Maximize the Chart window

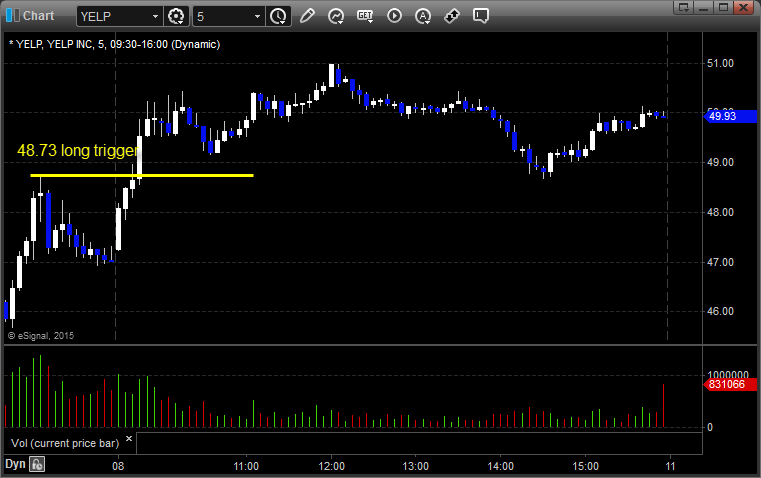point(724,7)
